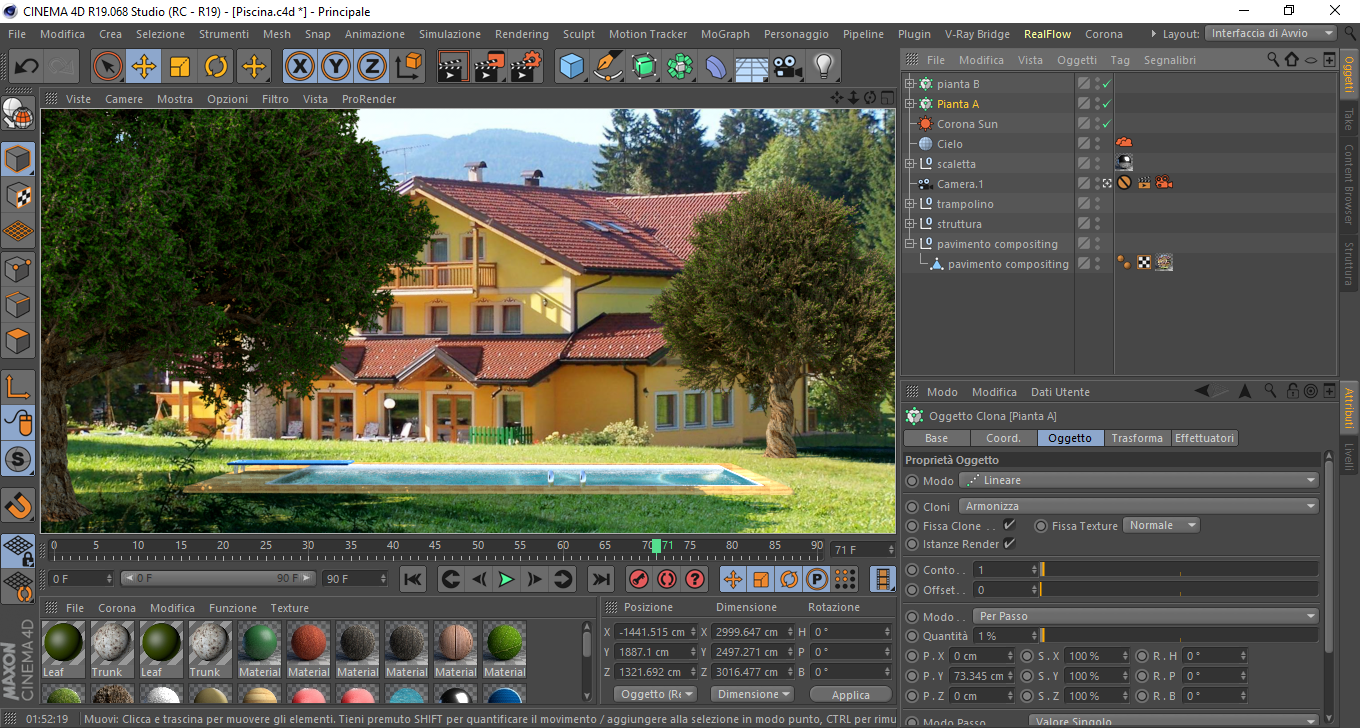This screenshot has height=728, width=1360.
Task: Toggle the Y axis lock
Action: (336, 67)
